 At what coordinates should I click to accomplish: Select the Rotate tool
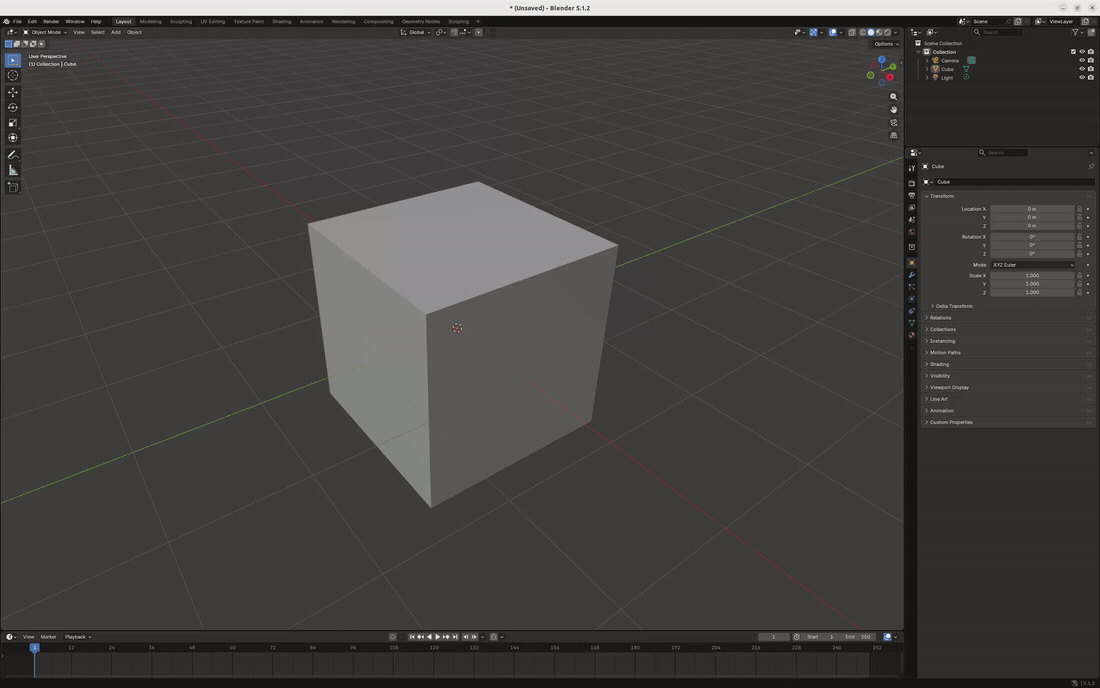13,107
